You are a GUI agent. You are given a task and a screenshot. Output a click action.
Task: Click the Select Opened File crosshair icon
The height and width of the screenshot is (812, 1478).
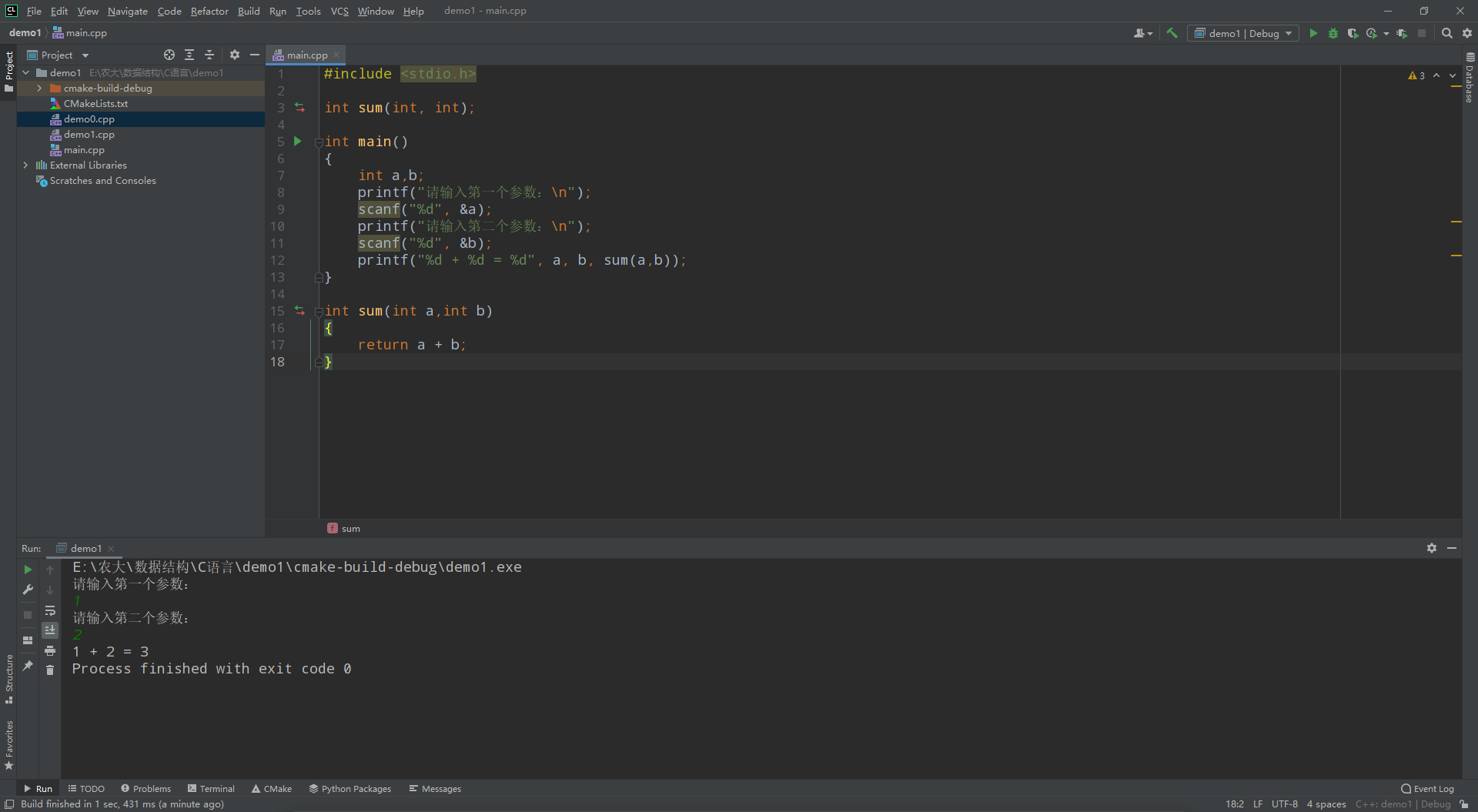click(169, 55)
